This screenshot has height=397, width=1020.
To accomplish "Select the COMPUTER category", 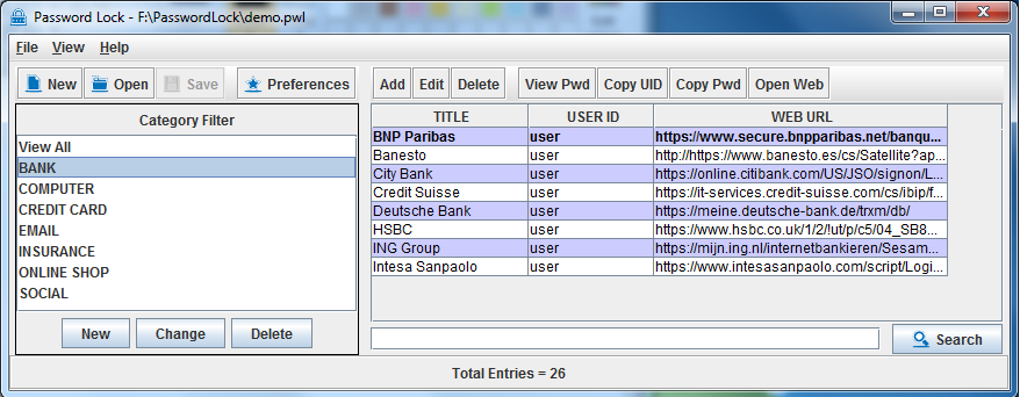I will point(186,189).
